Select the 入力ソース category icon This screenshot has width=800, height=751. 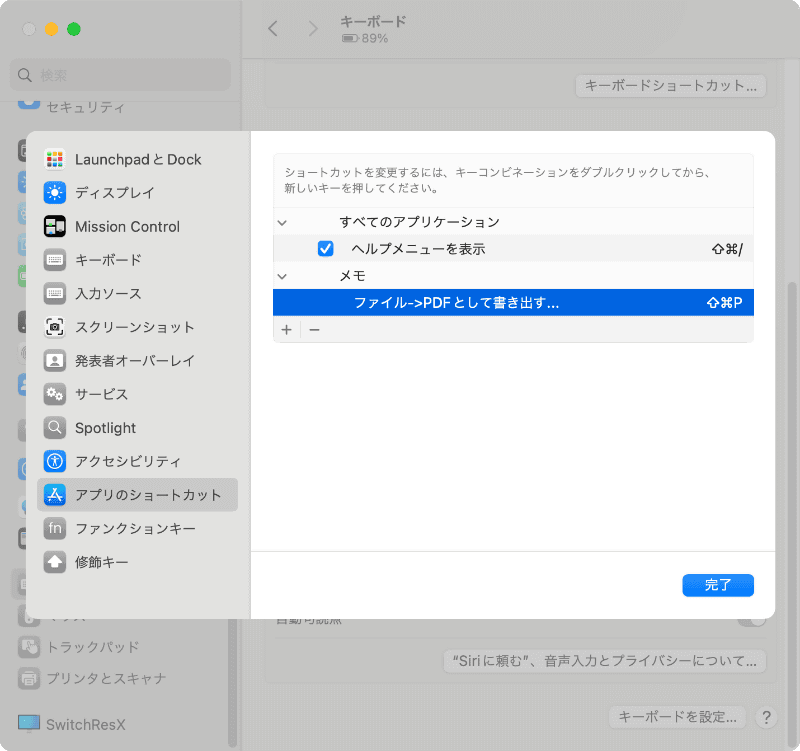tap(57, 293)
